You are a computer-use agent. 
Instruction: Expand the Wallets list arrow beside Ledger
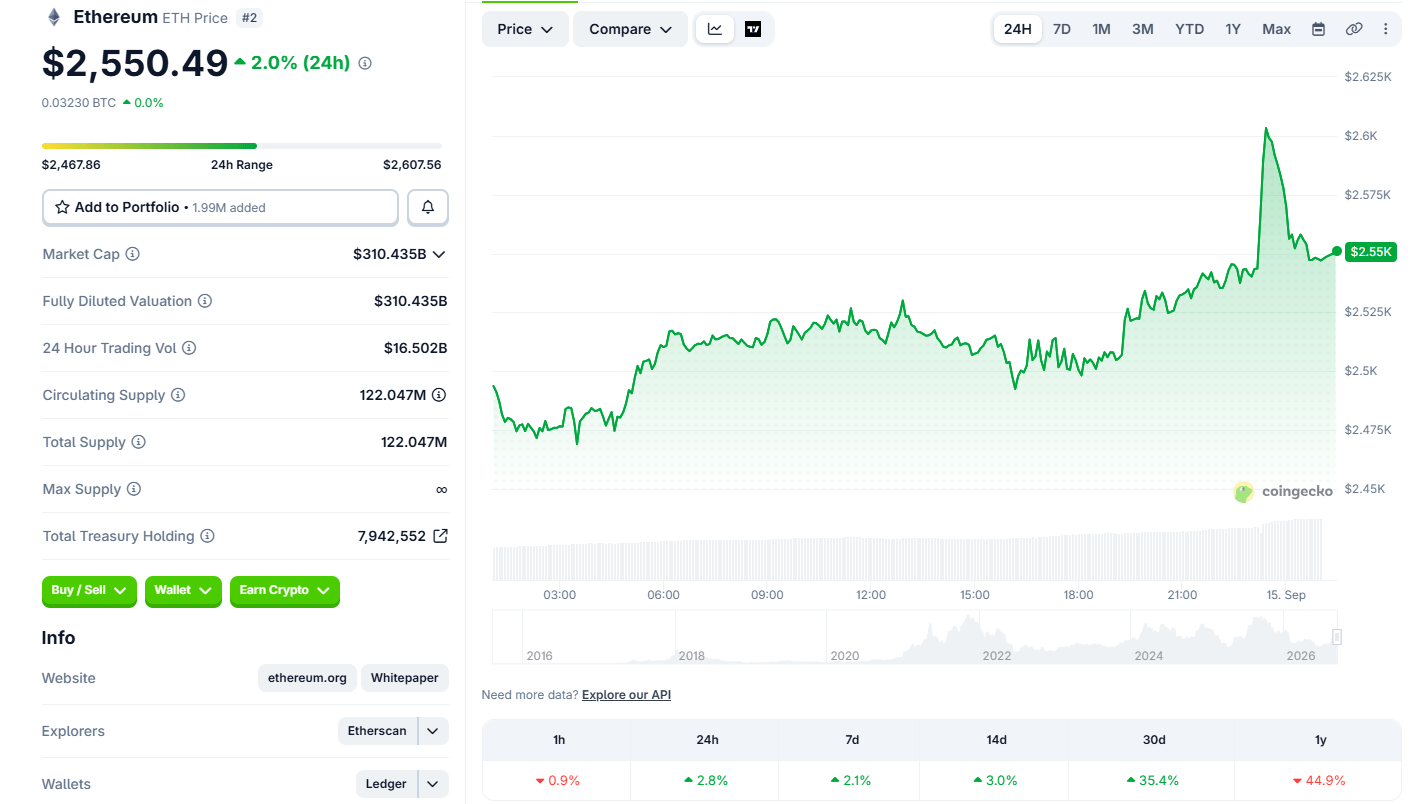(433, 784)
